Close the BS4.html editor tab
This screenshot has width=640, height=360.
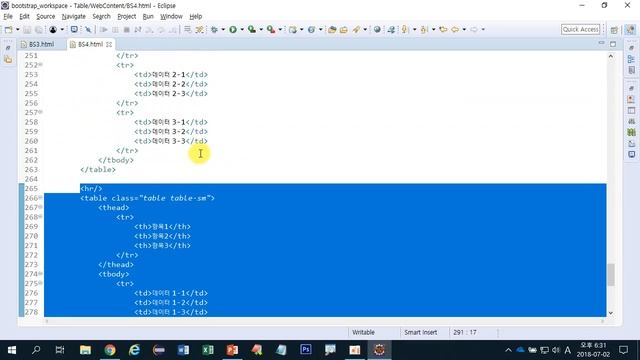click(109, 44)
